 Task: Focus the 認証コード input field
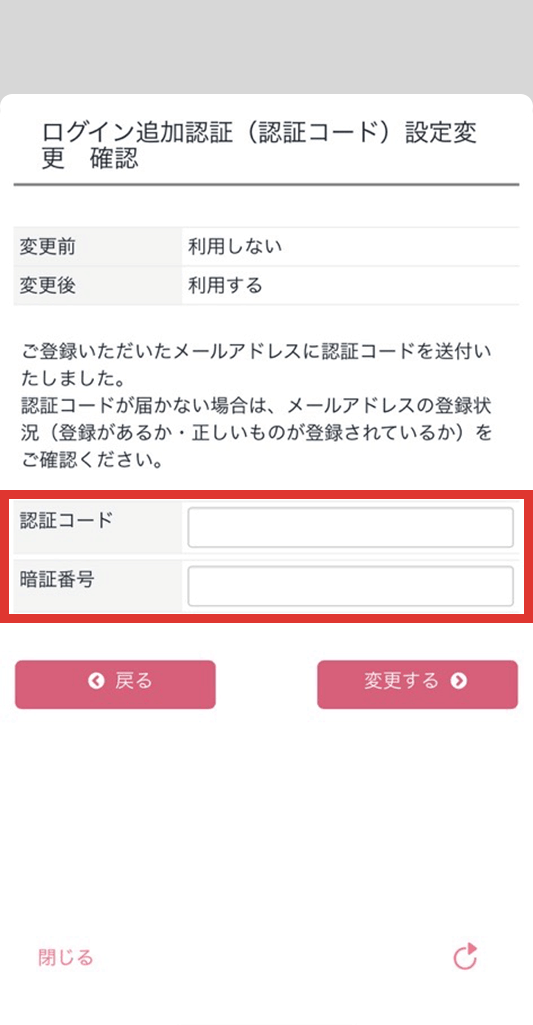350,527
